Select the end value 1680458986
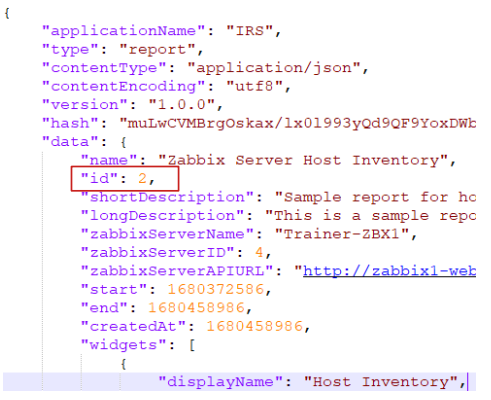The height and width of the screenshot is (400, 491). [196, 308]
